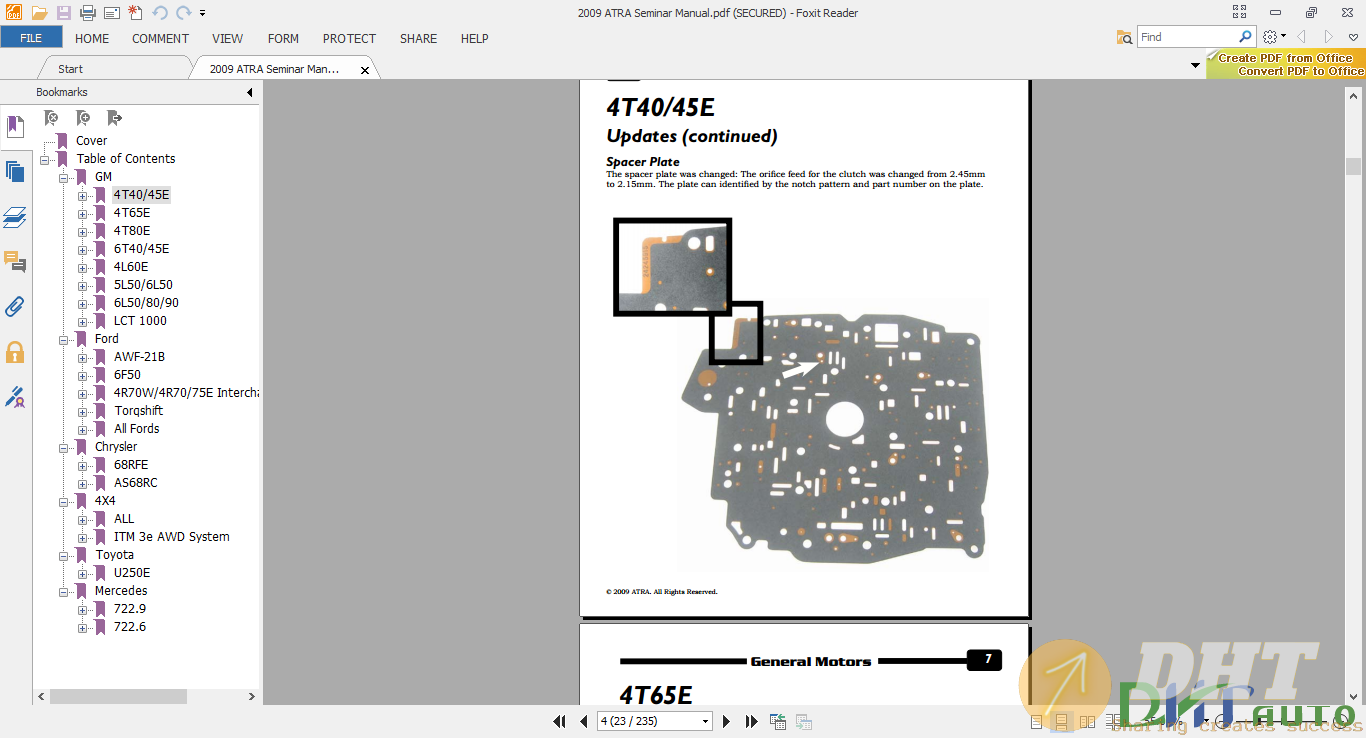Close the 2009 ATRA Seminar Manual tab

(x=365, y=70)
